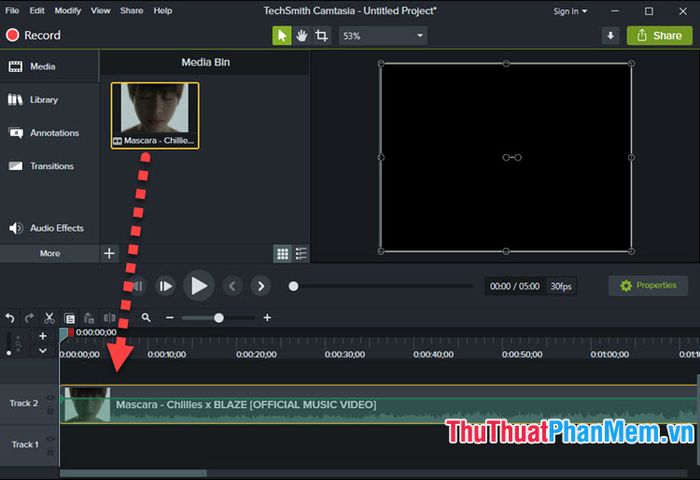Open the File menu
The image size is (700, 480).
click(12, 11)
